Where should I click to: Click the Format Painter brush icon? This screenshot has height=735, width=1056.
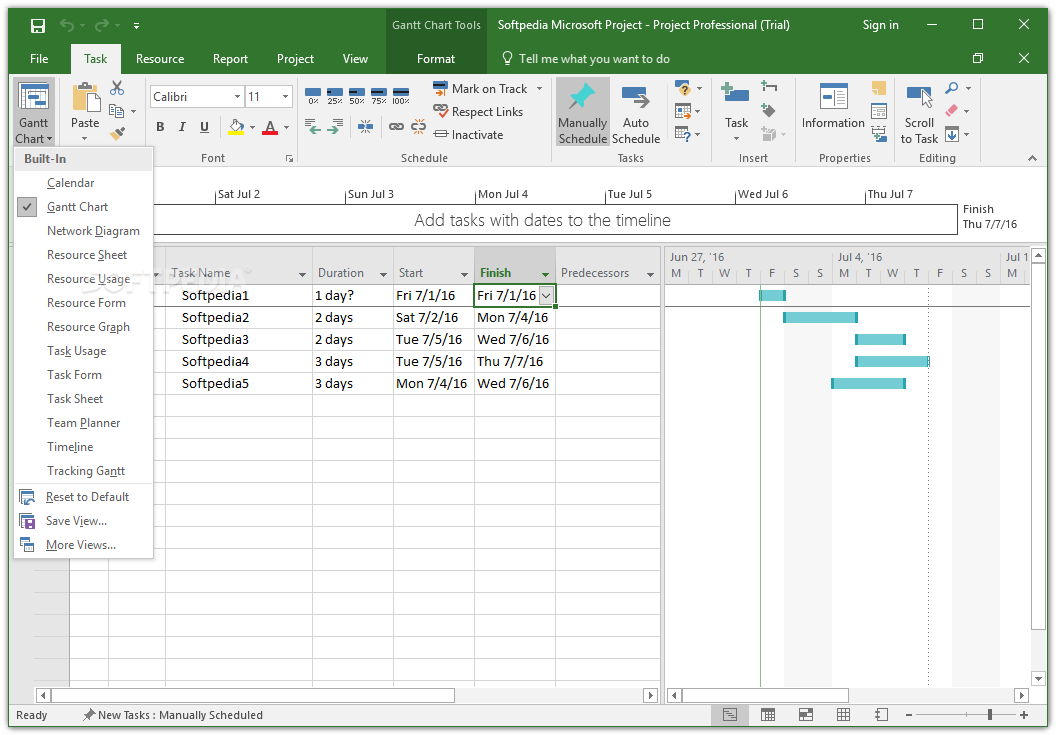[x=117, y=133]
